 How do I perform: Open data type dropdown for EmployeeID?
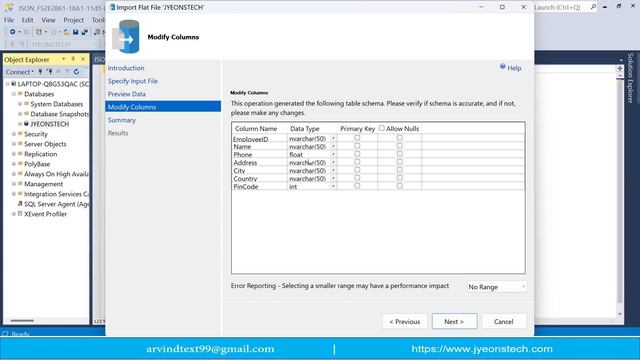333,139
